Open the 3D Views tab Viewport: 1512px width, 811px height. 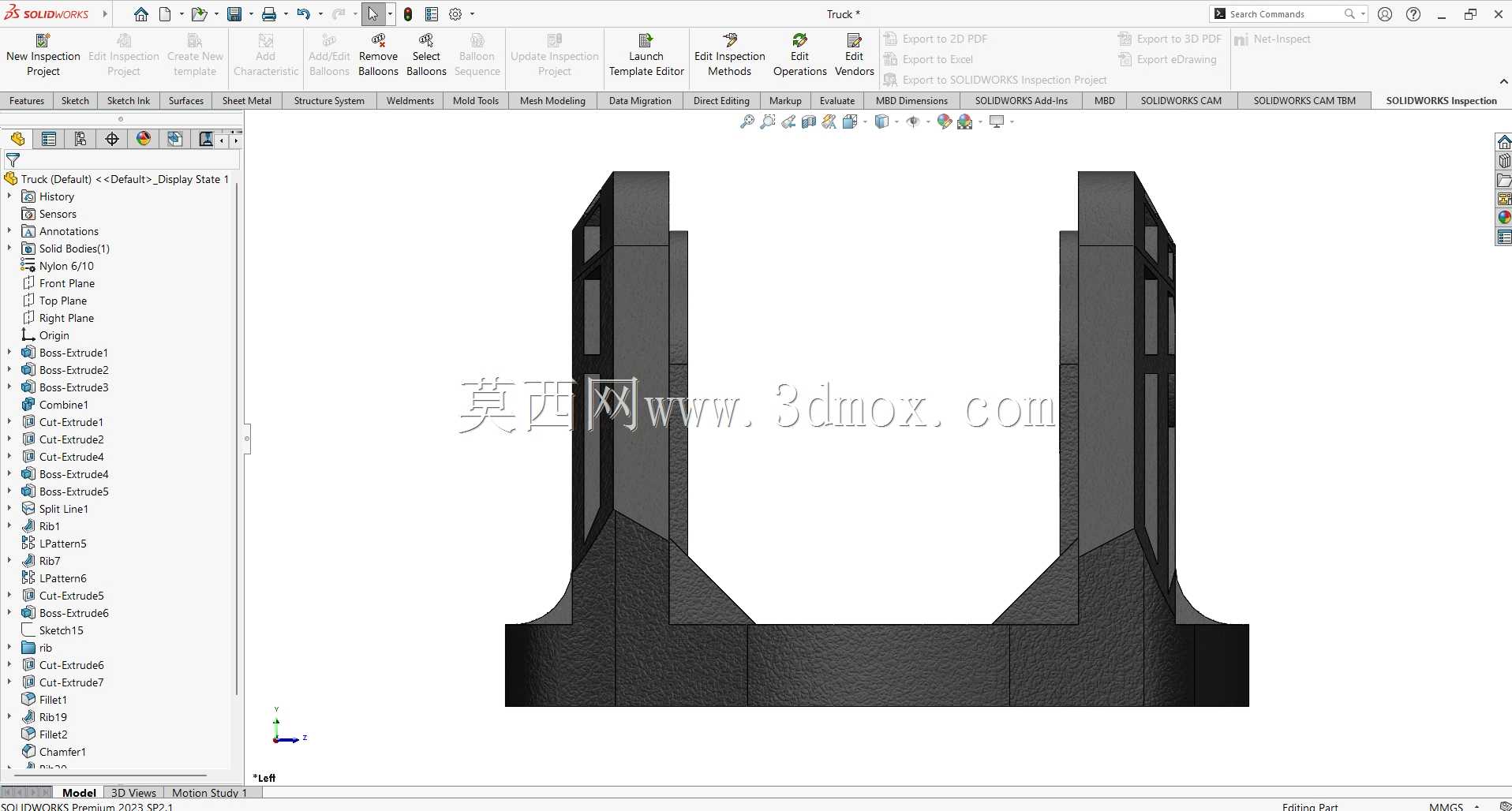[x=133, y=793]
